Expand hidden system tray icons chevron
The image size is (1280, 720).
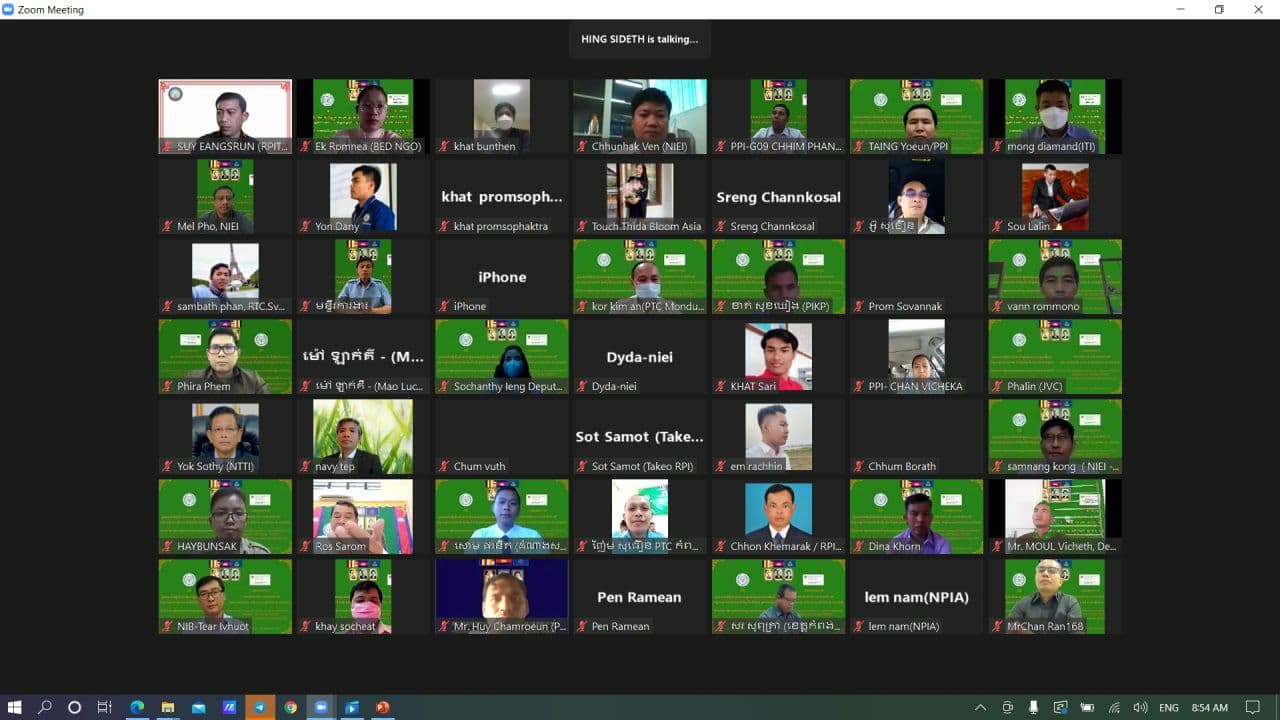point(980,707)
